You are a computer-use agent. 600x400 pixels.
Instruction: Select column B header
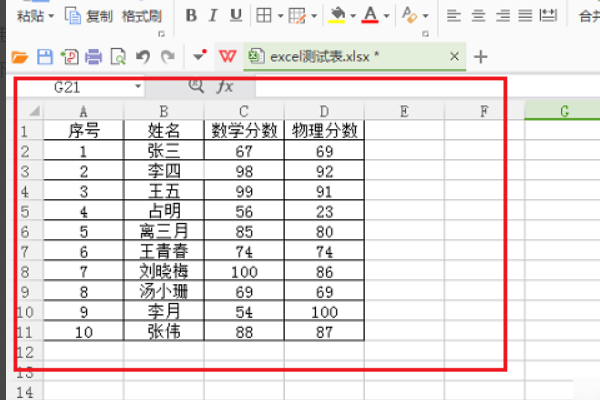click(164, 111)
